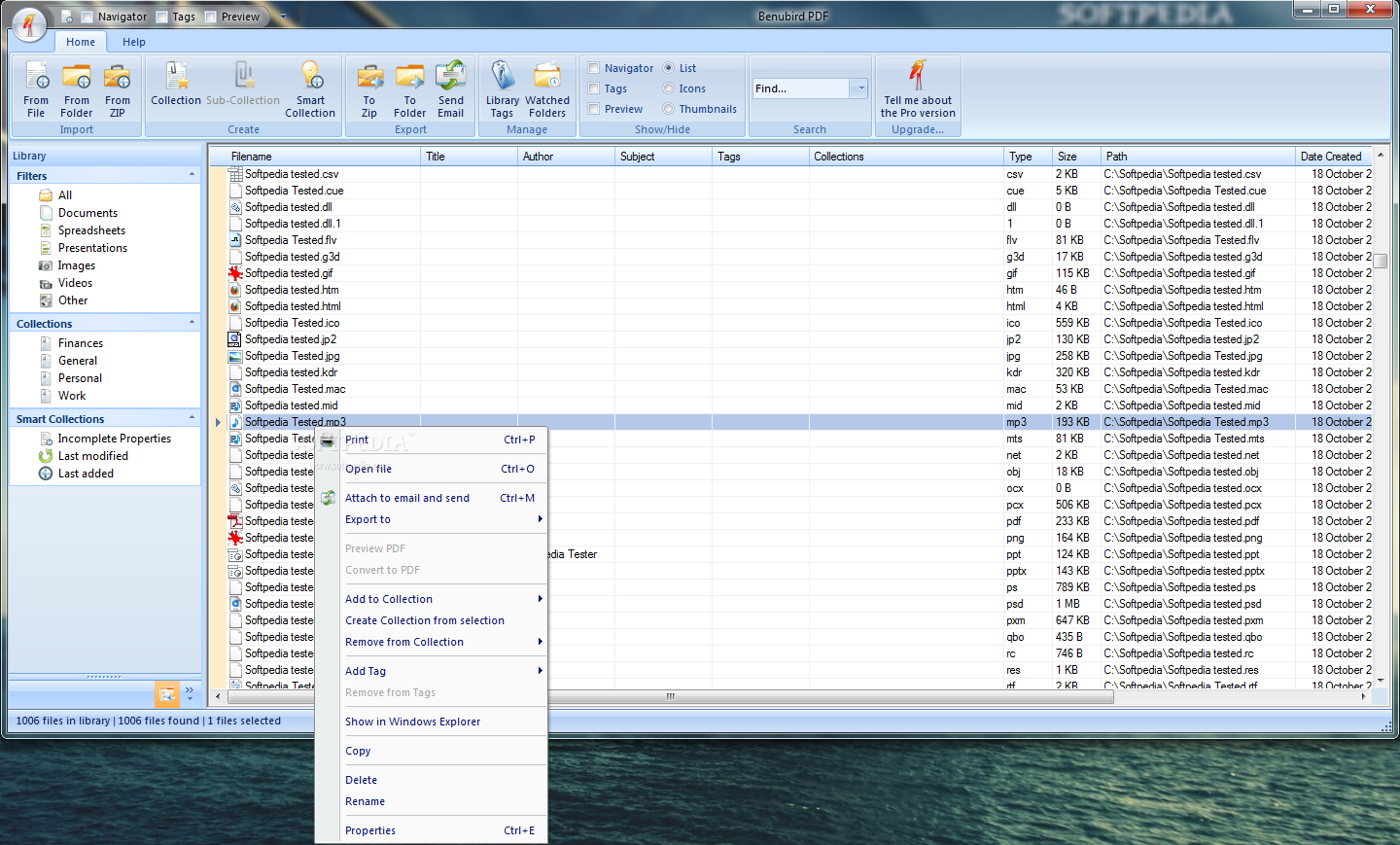Open the Benubird application menu orb
The height and width of the screenshot is (845, 1400).
coord(30,23)
